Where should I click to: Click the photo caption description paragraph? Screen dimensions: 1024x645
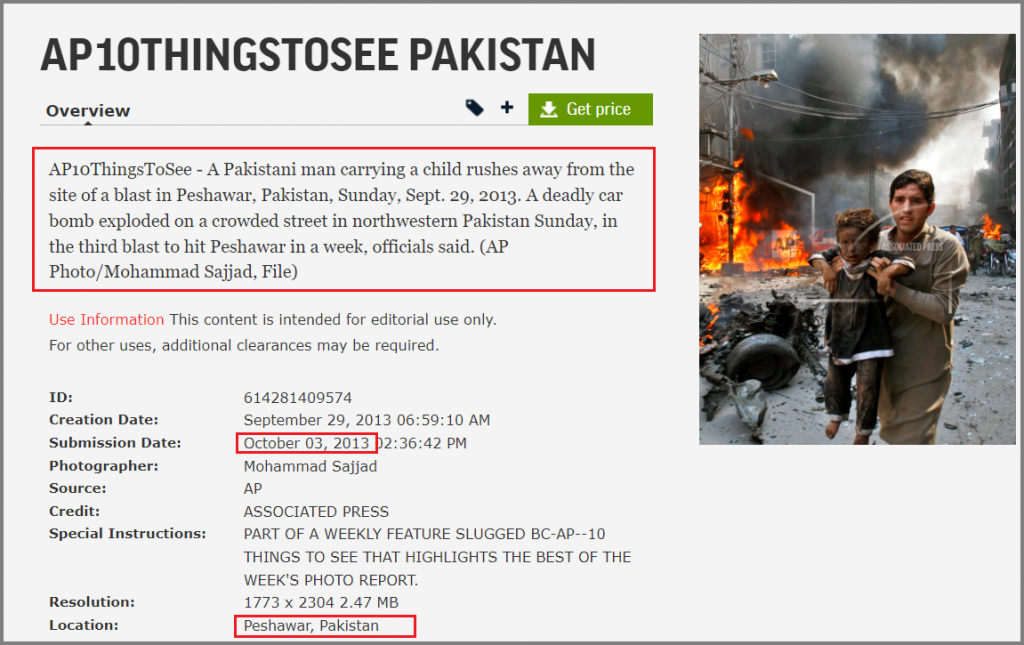pyautogui.click(x=342, y=220)
